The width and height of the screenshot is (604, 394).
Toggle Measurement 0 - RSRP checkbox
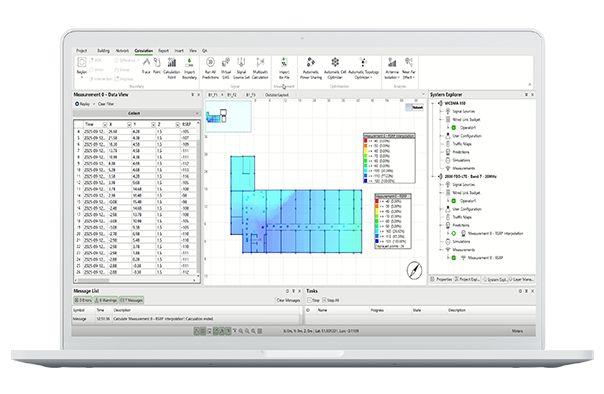pyautogui.click(x=454, y=258)
